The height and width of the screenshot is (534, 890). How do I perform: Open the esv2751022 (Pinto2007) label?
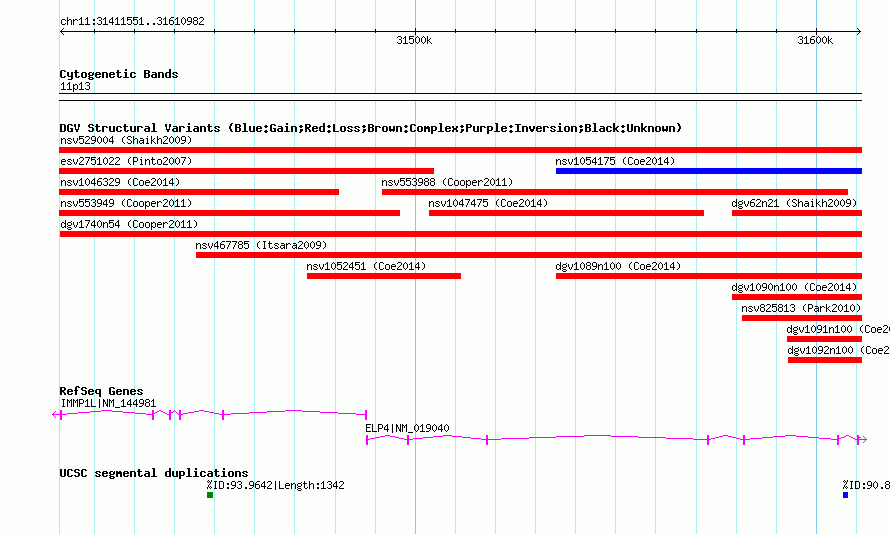click(126, 161)
